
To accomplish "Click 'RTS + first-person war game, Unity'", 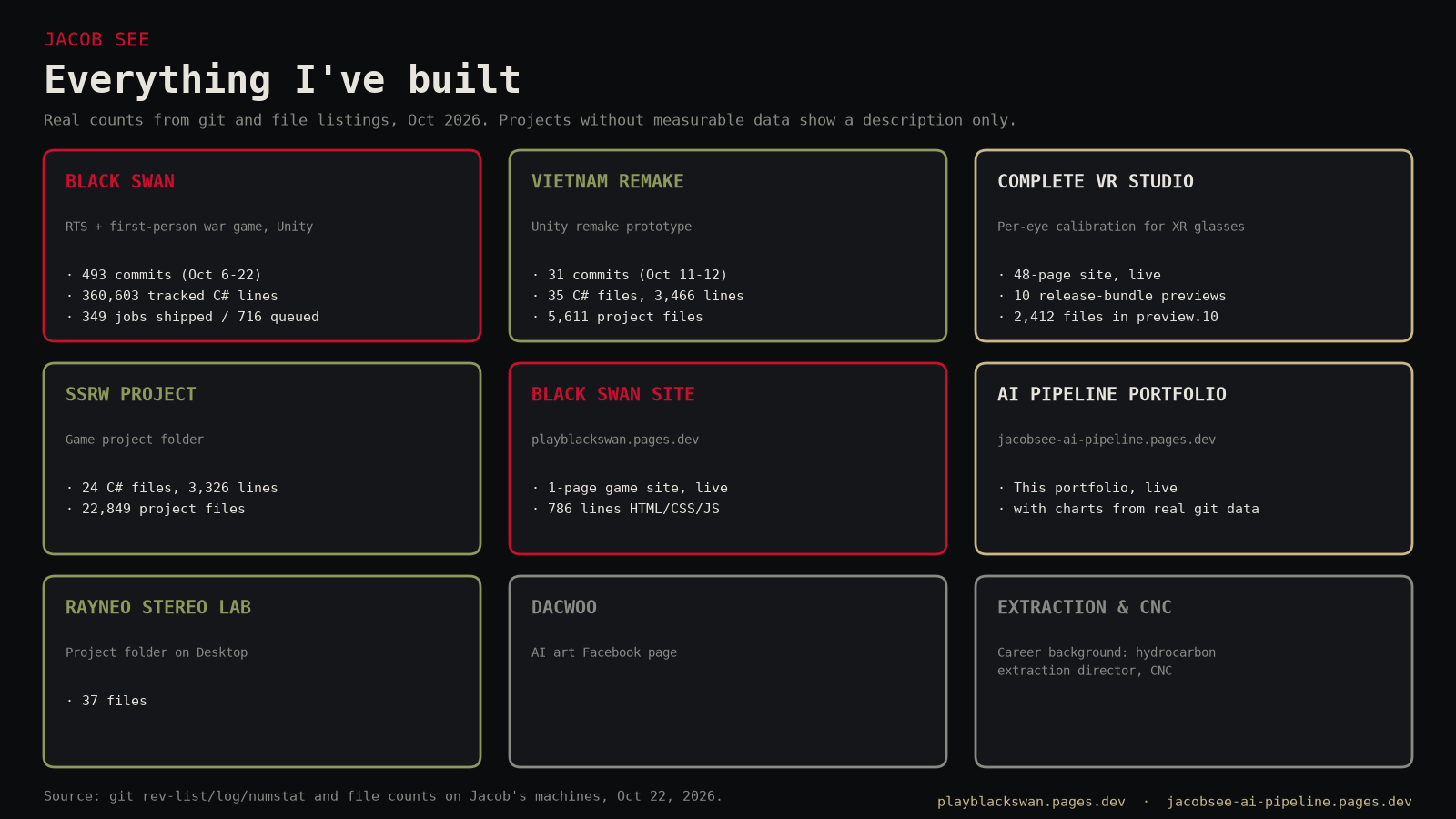I will 189,227.
